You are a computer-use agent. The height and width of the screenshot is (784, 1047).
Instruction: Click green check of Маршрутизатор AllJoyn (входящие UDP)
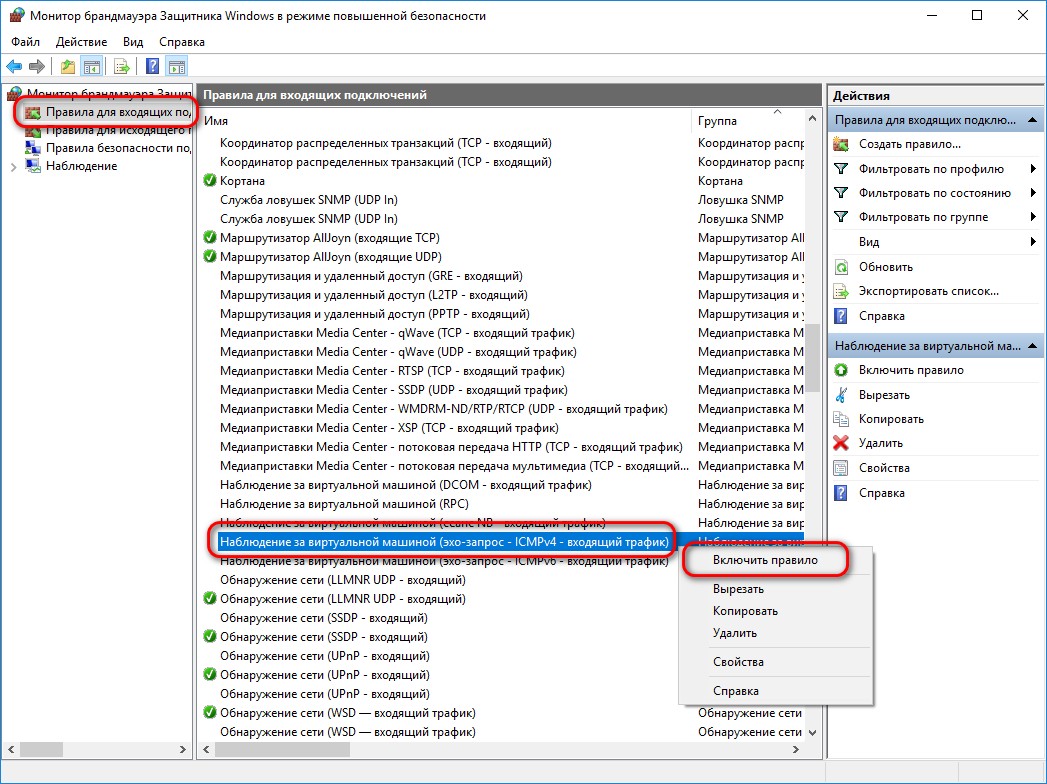tap(210, 256)
